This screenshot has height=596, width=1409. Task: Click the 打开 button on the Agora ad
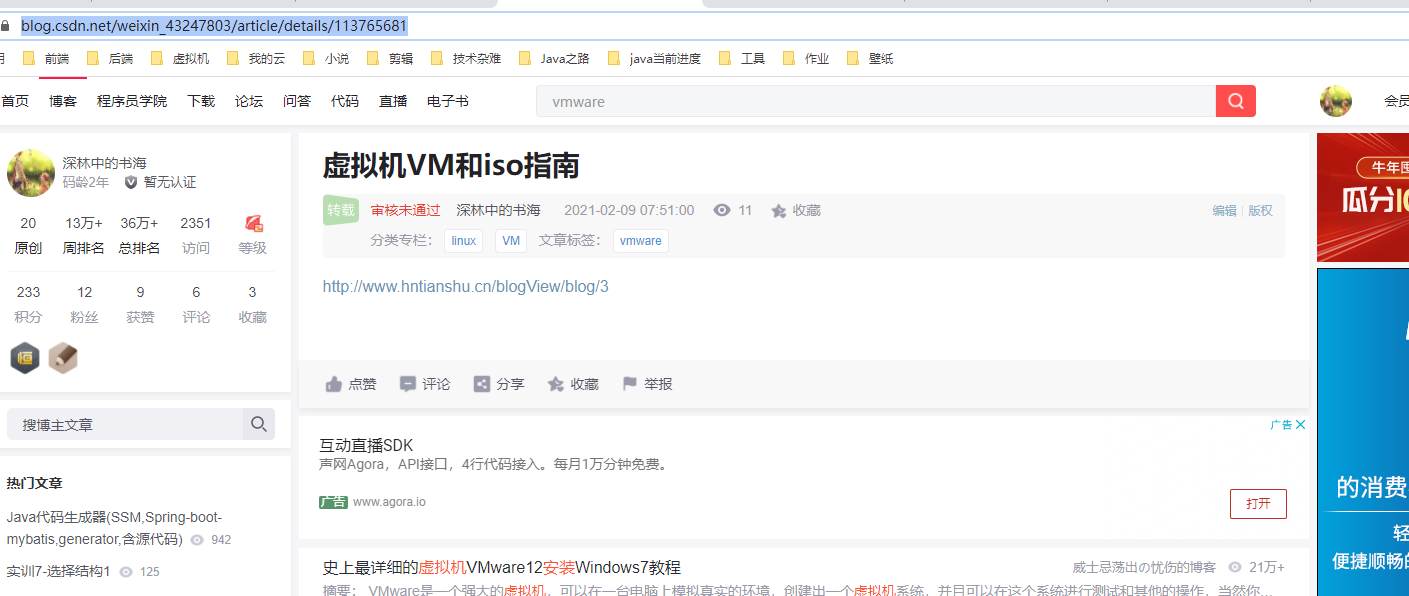[1258, 503]
